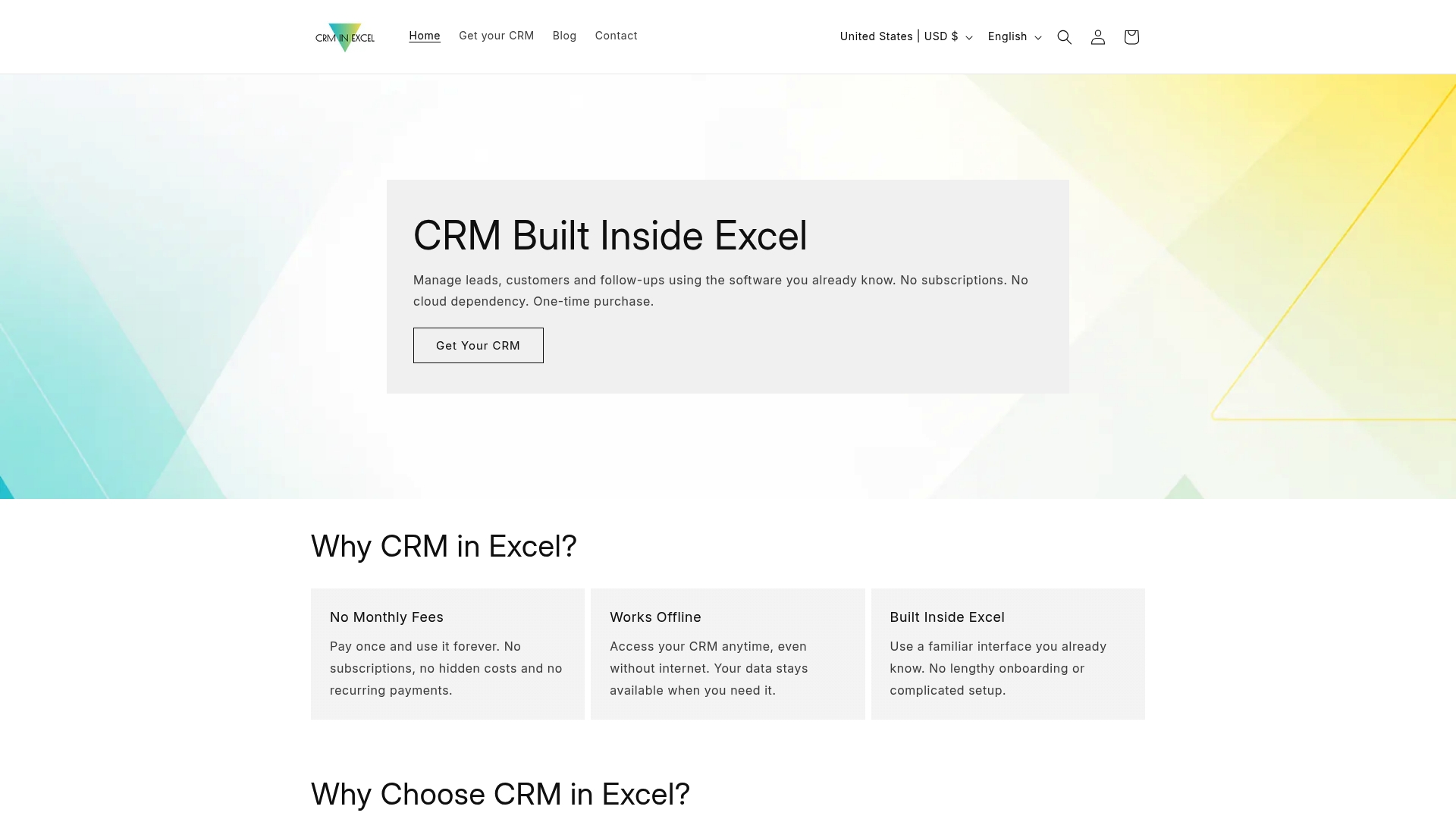1456x819 pixels.
Task: Click the Works Offline card title
Action: pyautogui.click(x=655, y=617)
